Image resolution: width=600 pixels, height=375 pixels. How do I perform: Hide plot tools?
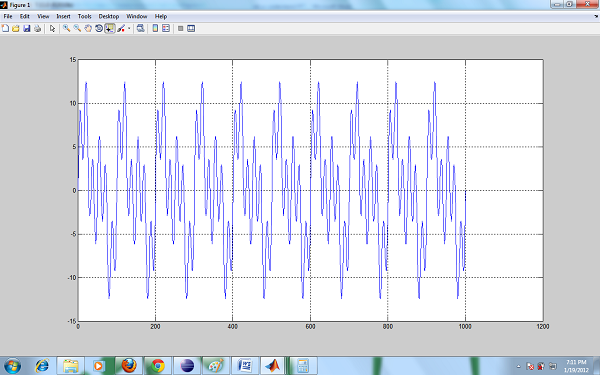tap(181, 28)
